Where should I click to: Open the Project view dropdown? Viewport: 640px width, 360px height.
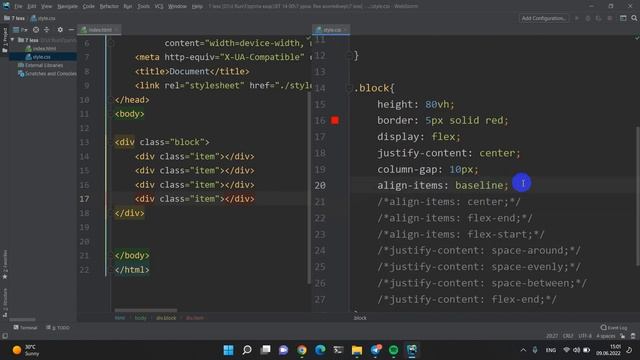coord(20,30)
